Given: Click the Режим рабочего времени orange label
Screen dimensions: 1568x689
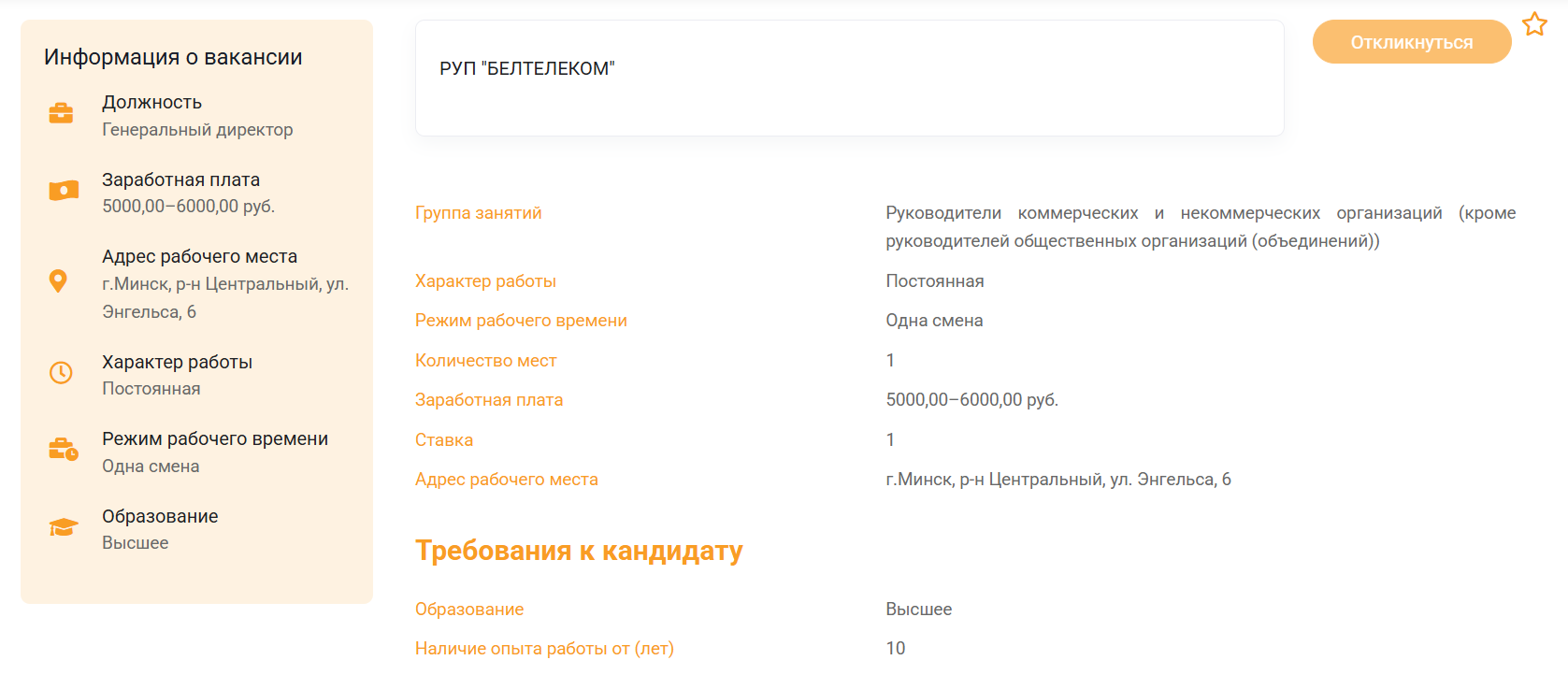Looking at the screenshot, I should (521, 321).
